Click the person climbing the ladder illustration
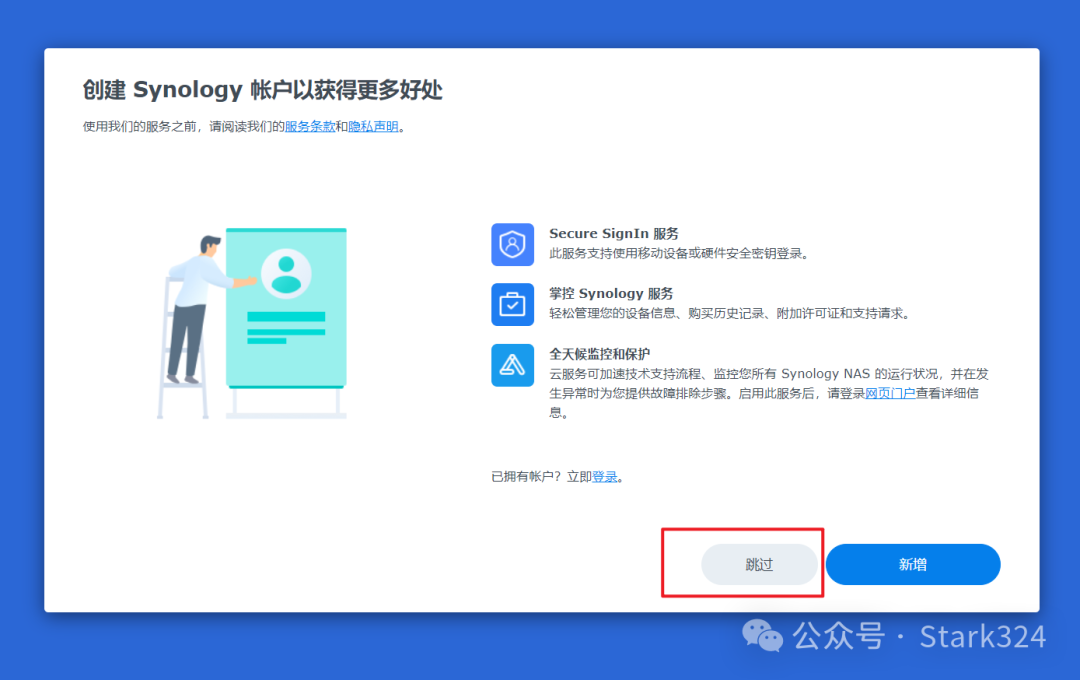This screenshot has height=680, width=1080. tap(197, 310)
